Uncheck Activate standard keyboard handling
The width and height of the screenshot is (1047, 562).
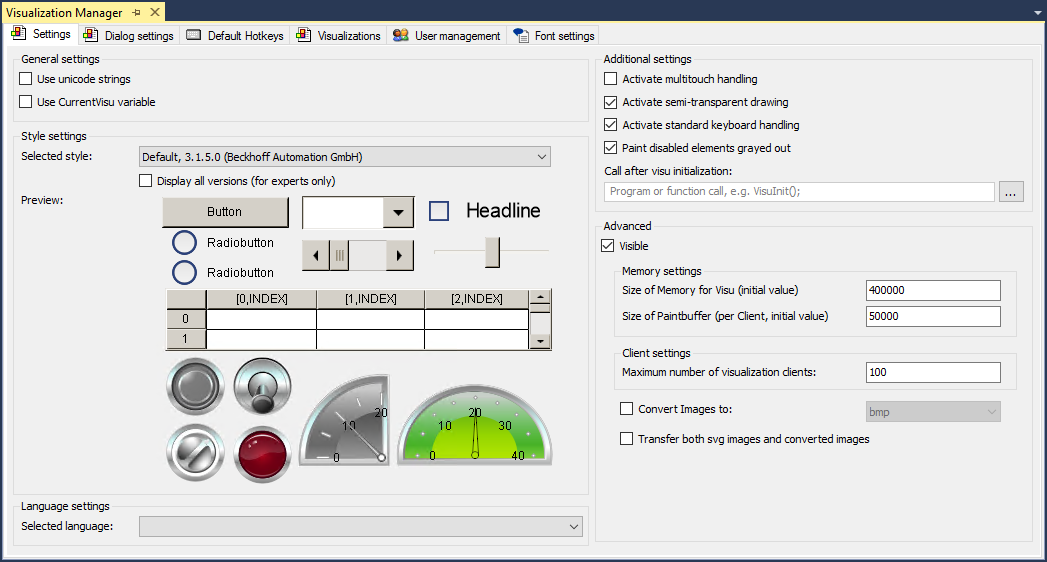tap(610, 125)
